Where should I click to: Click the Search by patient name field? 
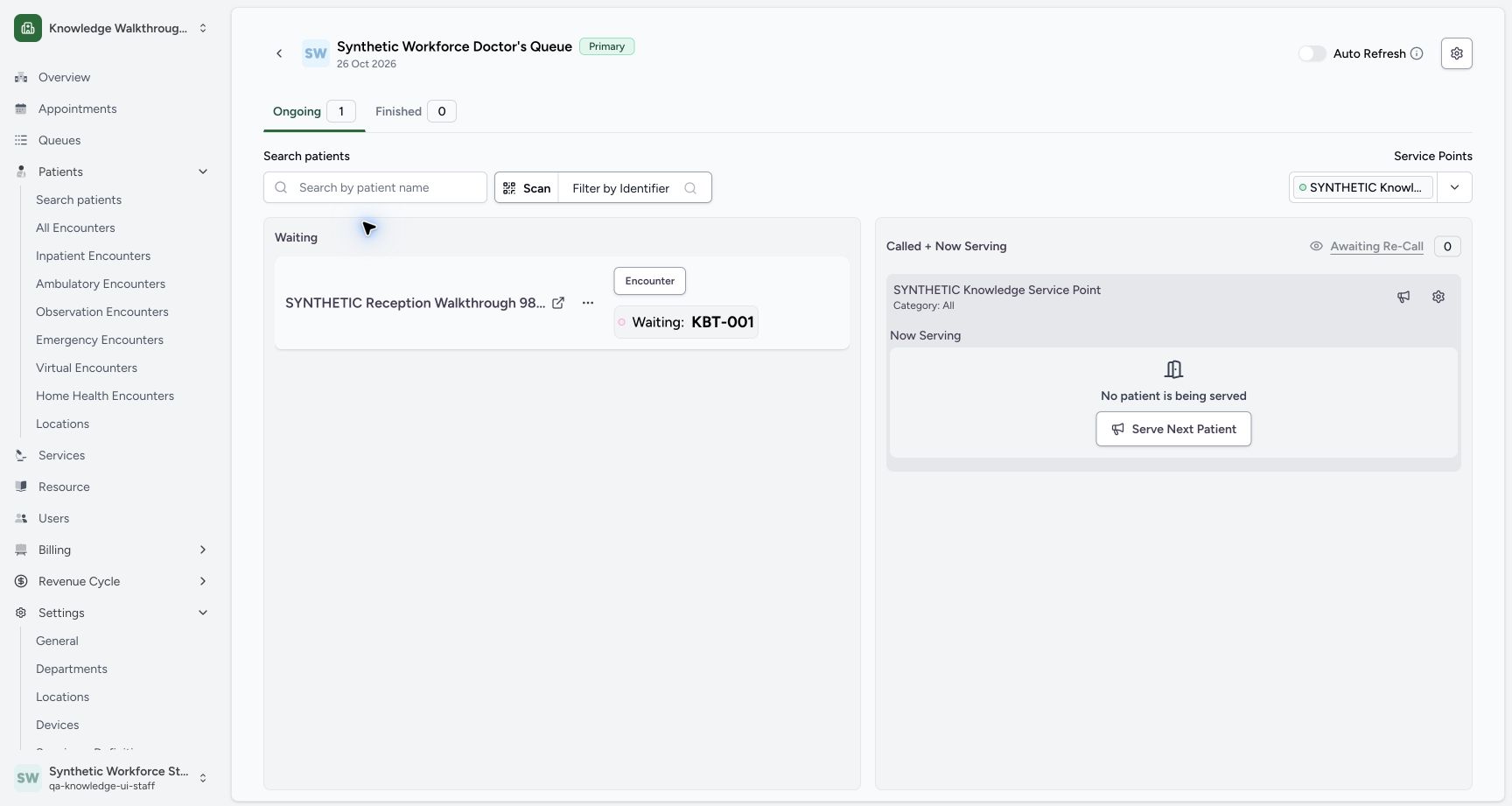point(375,187)
